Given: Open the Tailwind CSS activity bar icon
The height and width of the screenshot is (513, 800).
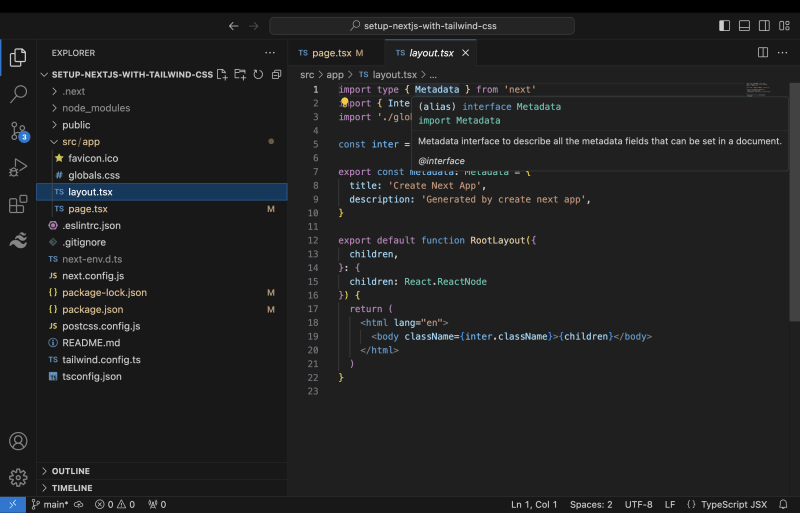Looking at the screenshot, I should (18, 240).
